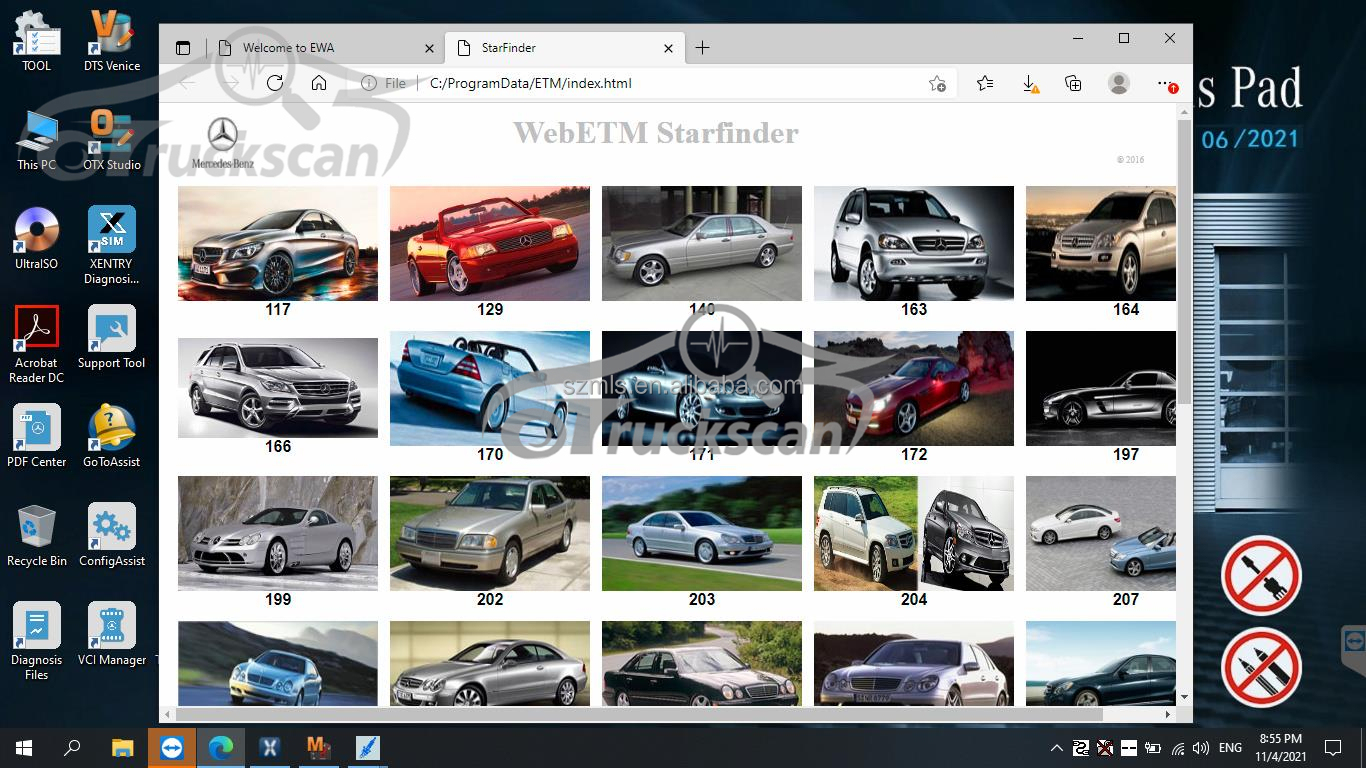Select the model 202 sedan thumbnail
Screen dimensions: 1366x768
tap(490, 533)
